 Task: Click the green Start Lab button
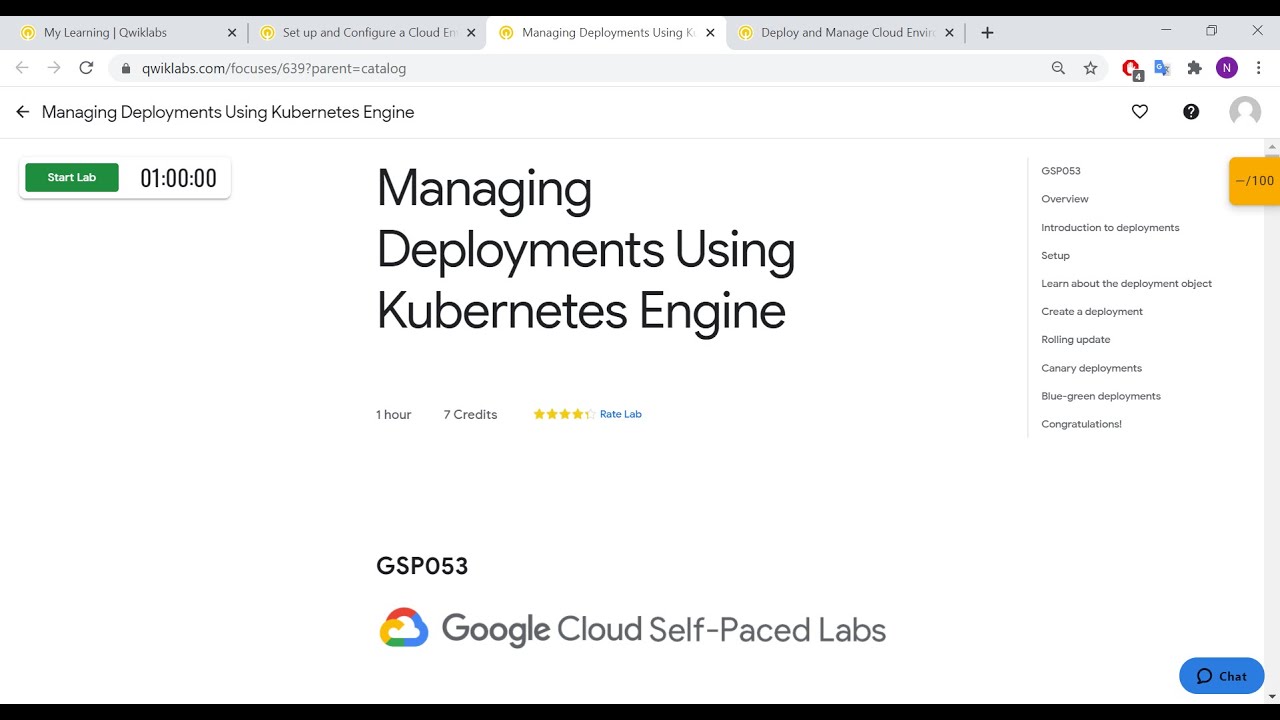point(72,177)
